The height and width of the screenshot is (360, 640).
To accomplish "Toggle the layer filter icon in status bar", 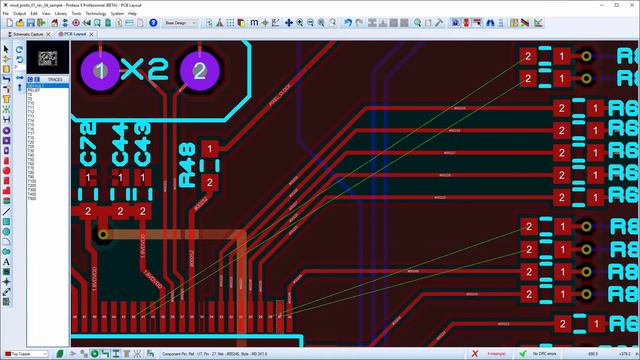I will [60, 354].
